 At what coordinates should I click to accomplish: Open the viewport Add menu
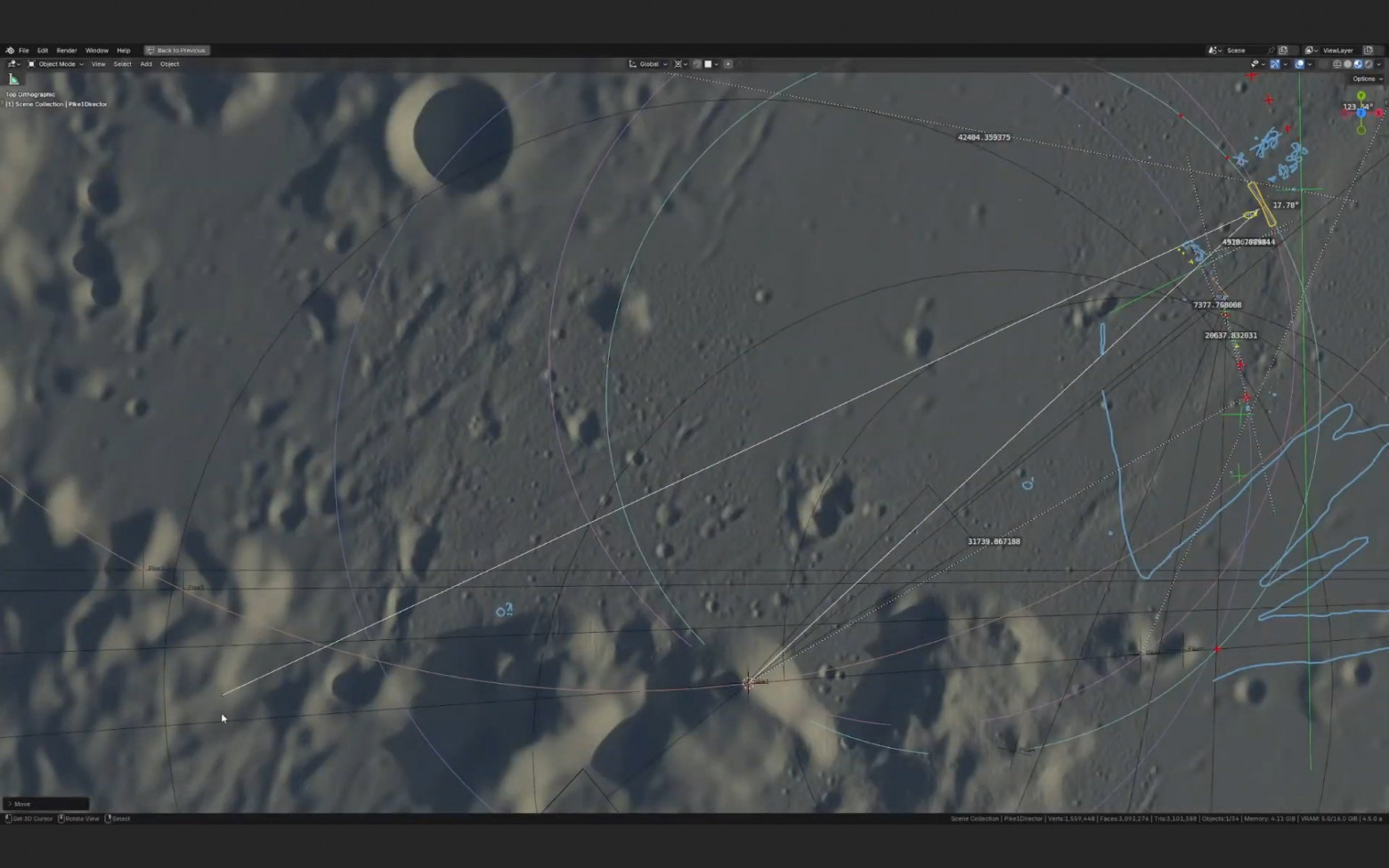146,64
